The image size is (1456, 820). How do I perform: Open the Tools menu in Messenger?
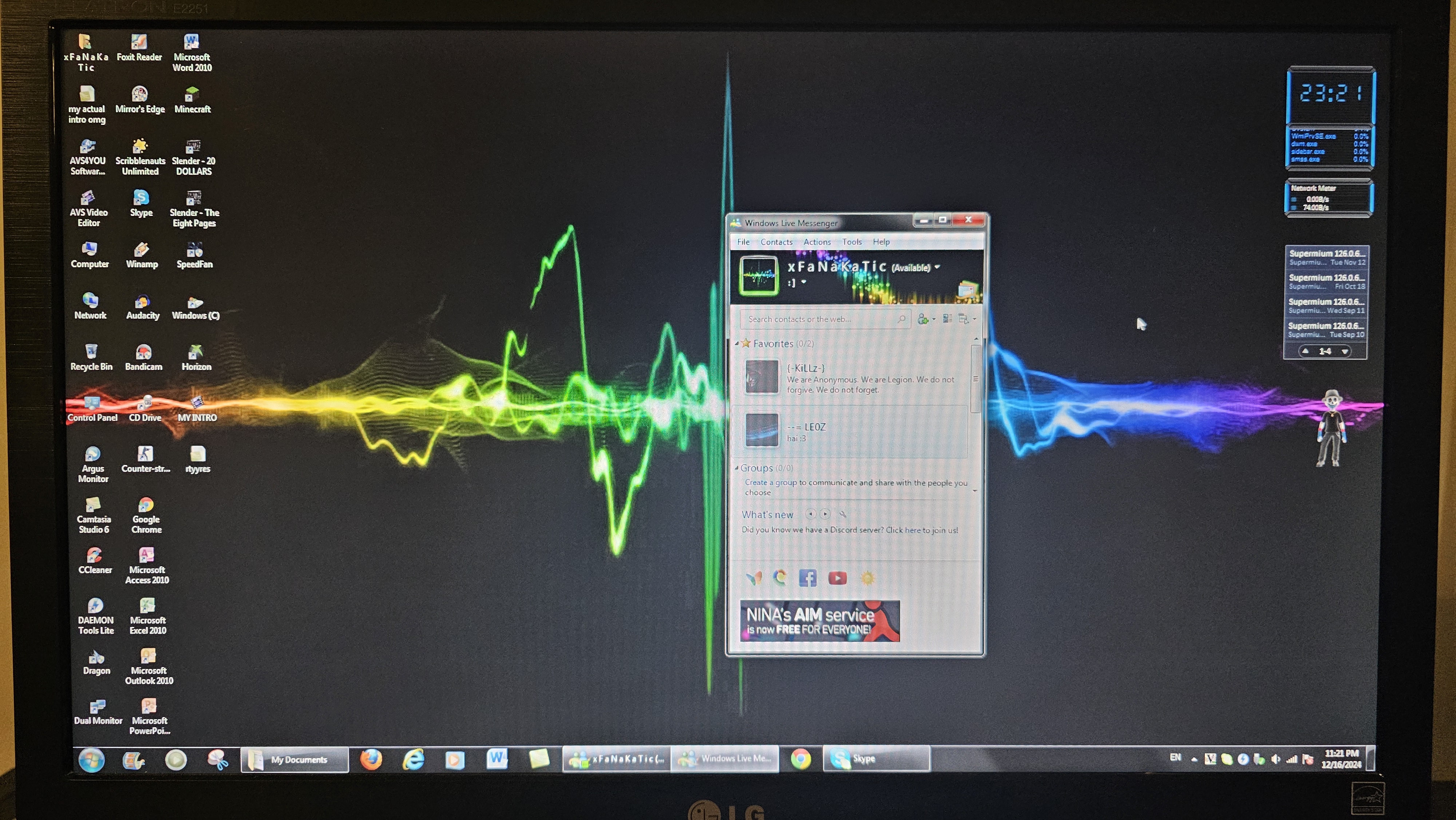click(x=852, y=242)
